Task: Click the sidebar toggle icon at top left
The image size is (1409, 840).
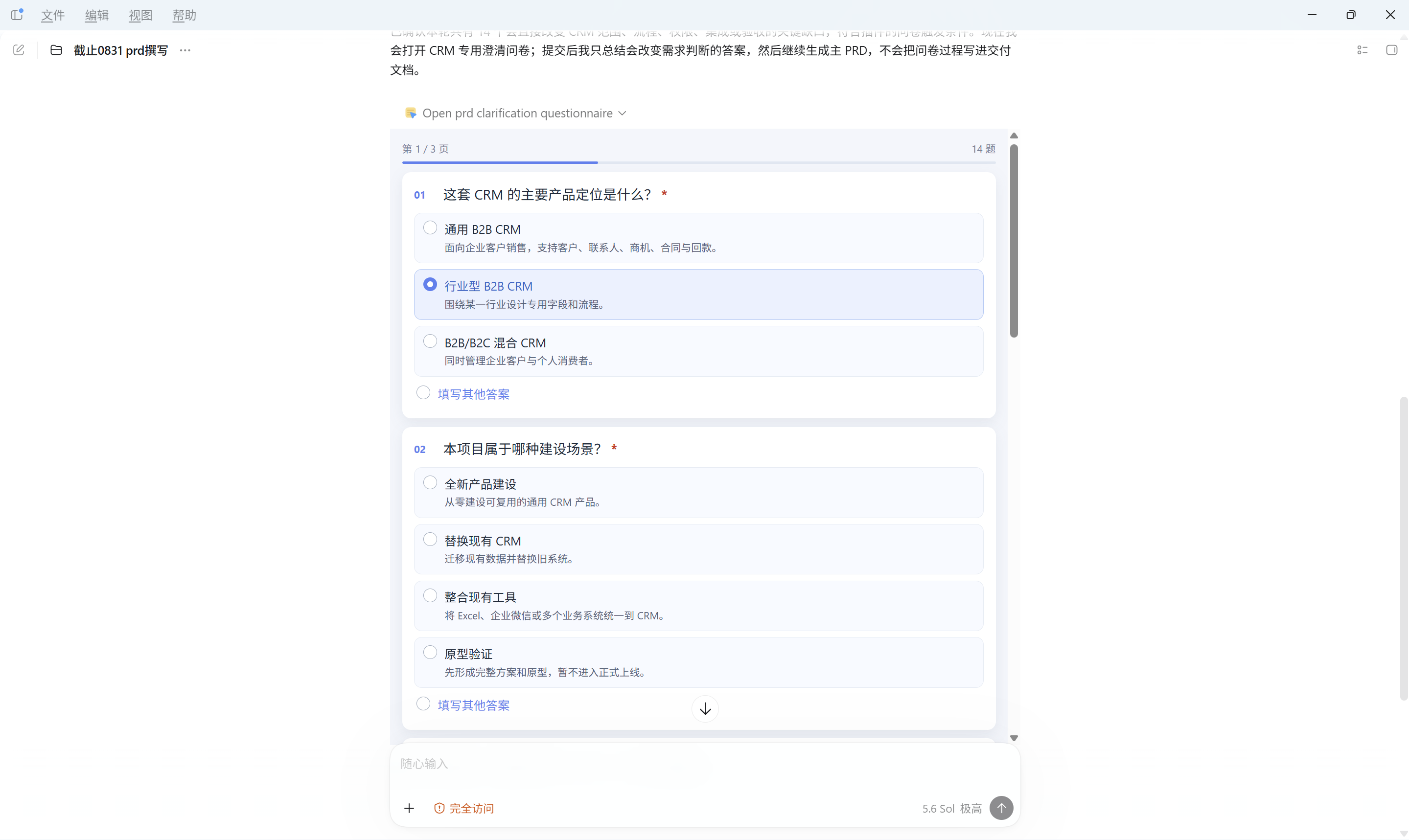Action: tap(17, 15)
